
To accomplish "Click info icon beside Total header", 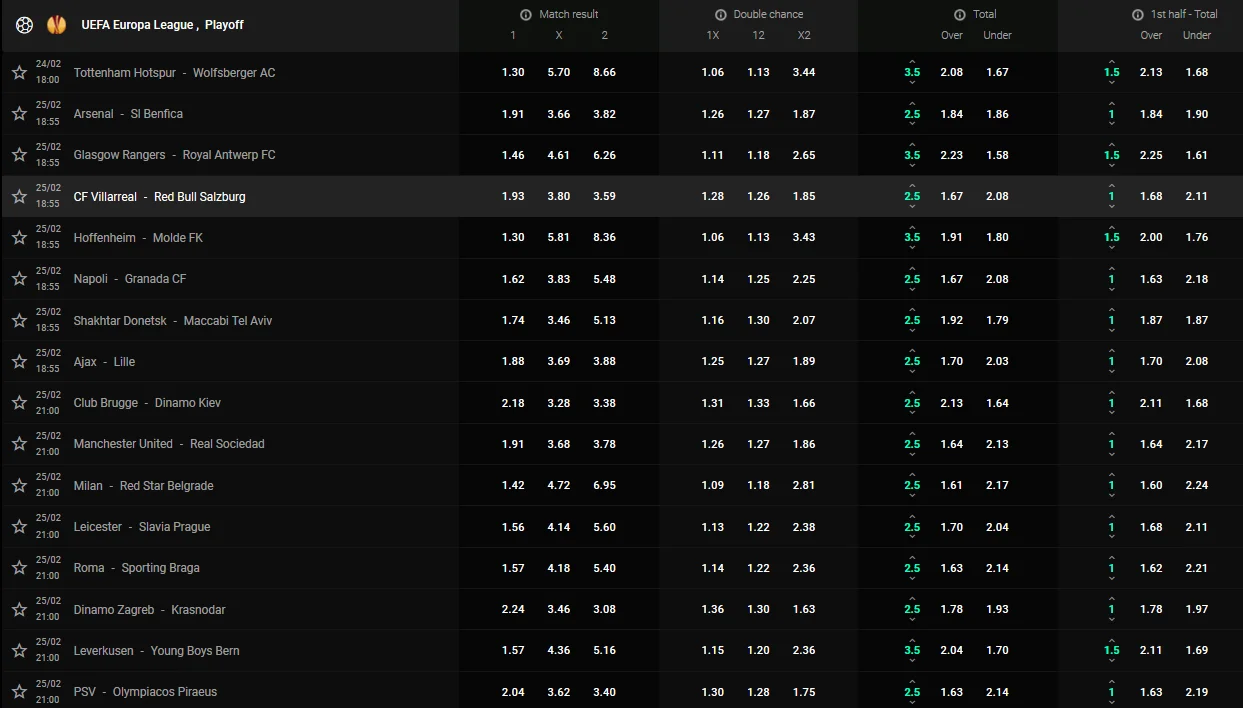I will [960, 15].
